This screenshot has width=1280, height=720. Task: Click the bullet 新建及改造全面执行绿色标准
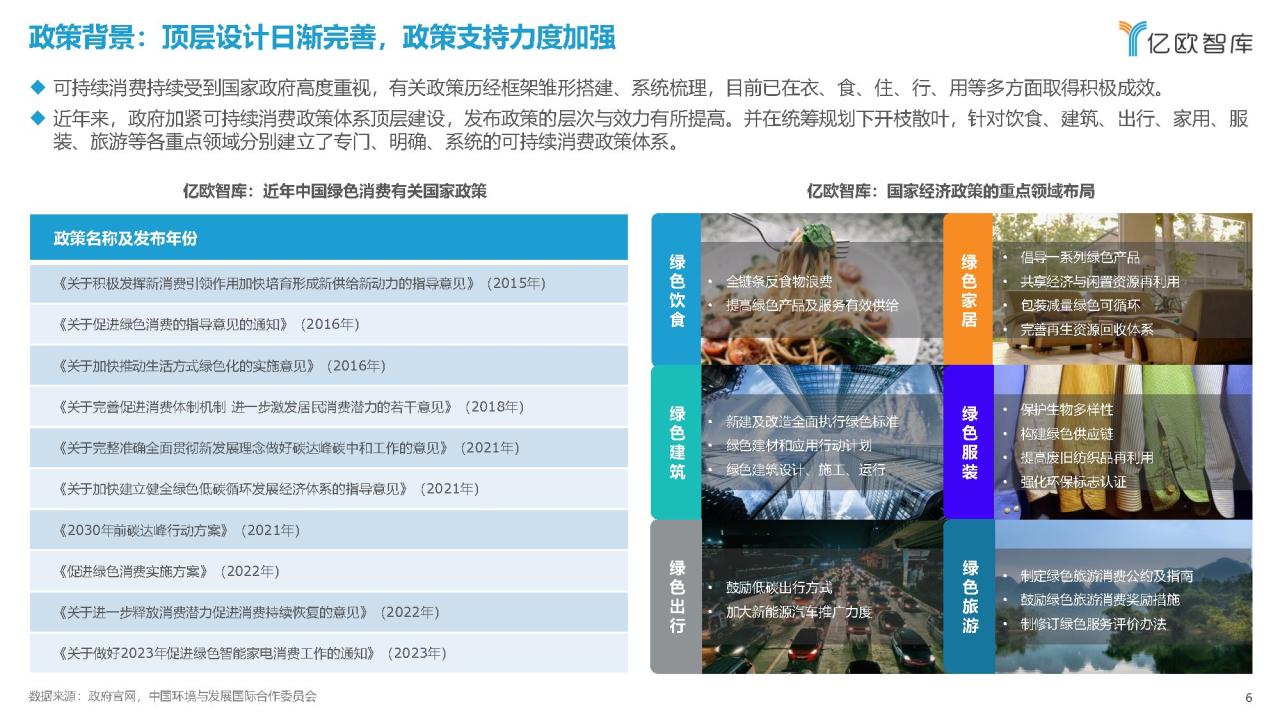tap(811, 421)
